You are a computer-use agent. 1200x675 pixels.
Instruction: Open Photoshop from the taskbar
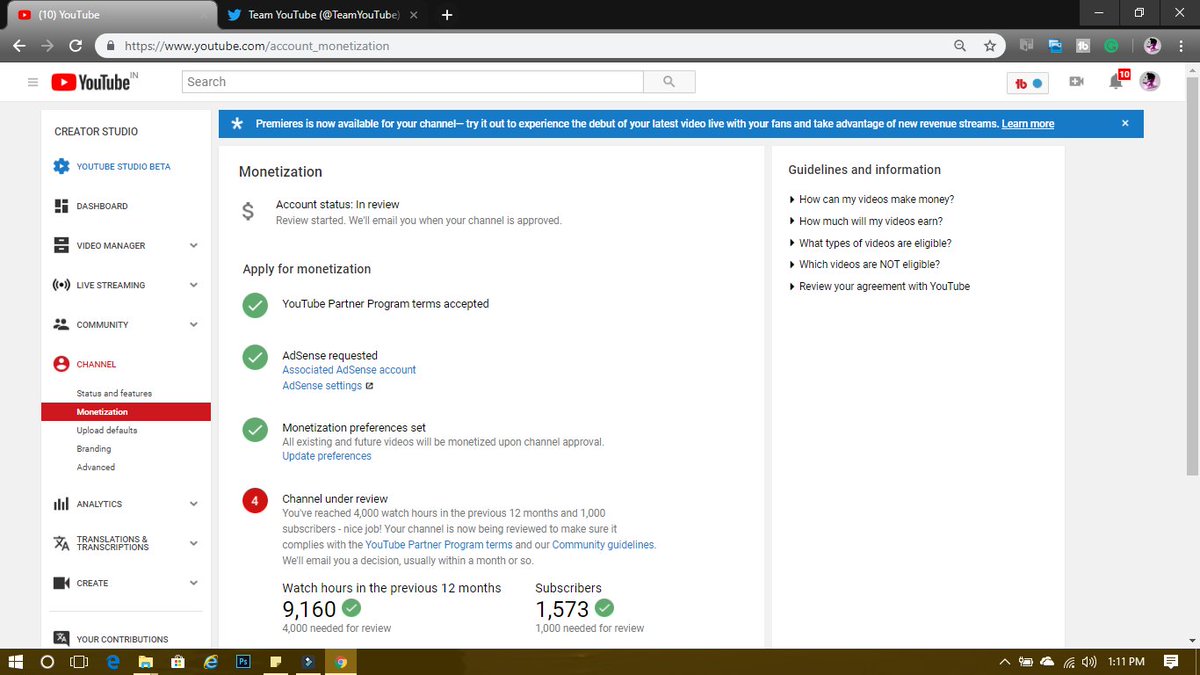click(x=242, y=662)
